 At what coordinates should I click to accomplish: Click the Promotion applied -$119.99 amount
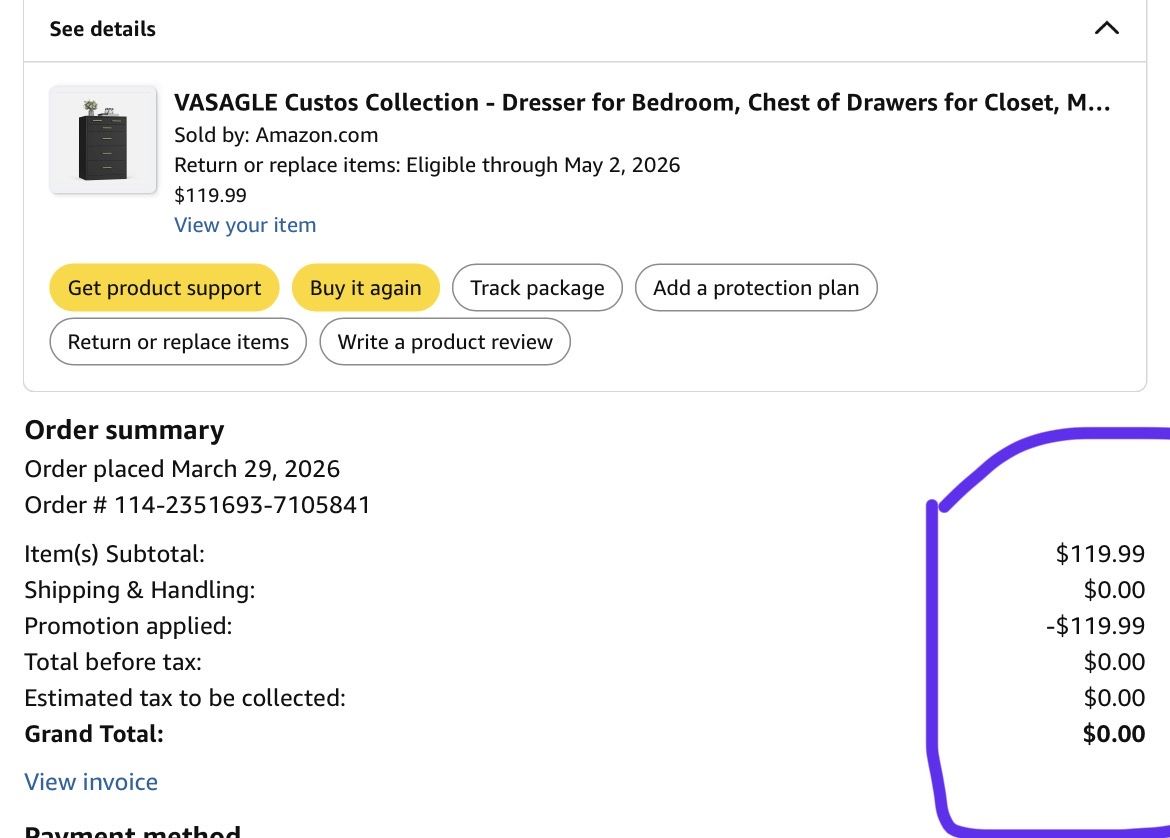[1095, 626]
